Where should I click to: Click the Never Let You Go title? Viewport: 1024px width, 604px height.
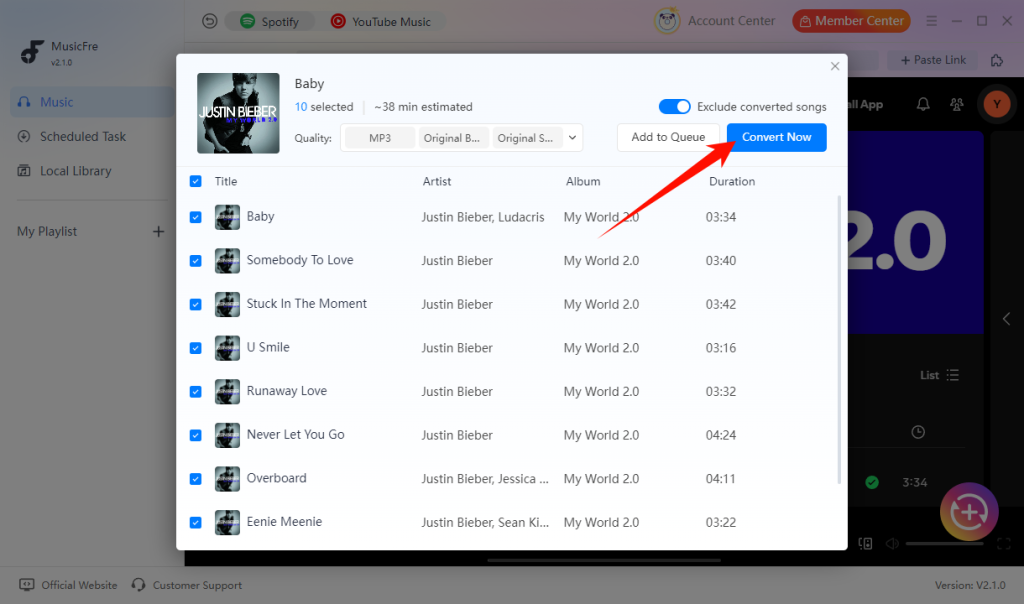tap(295, 435)
